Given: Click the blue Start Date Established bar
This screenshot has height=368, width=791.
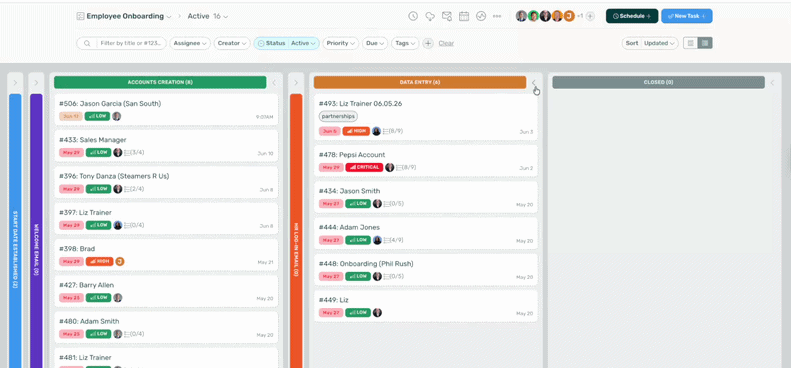Looking at the screenshot, I should [x=15, y=231].
